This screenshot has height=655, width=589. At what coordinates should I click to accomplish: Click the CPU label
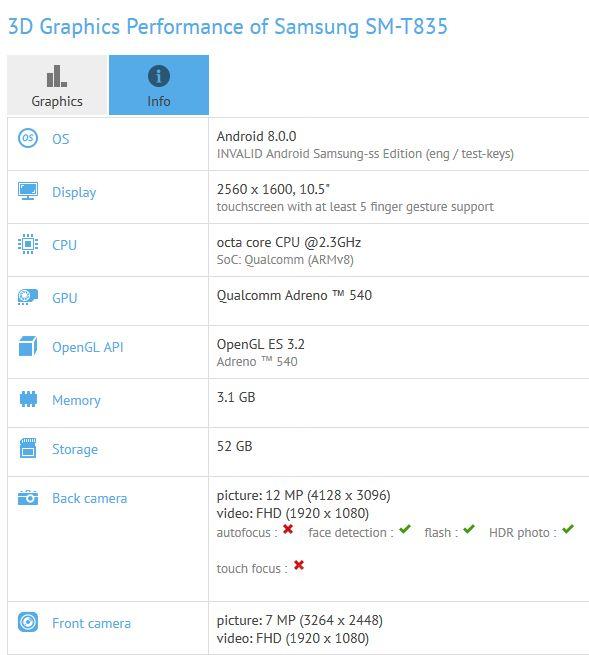tap(64, 245)
